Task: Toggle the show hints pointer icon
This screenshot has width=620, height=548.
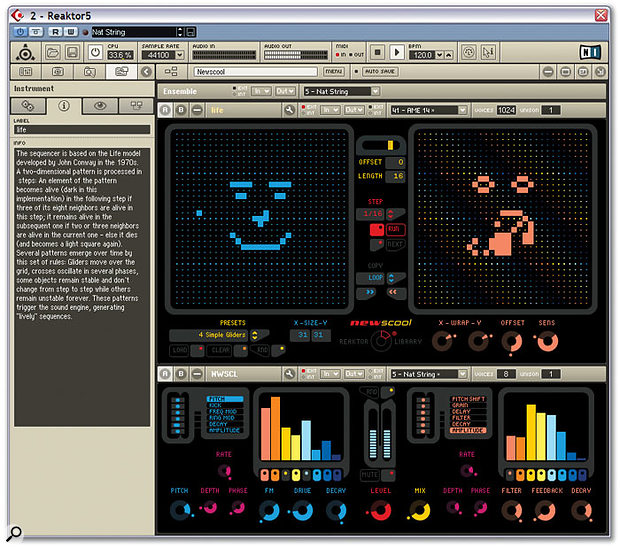Action: pos(488,52)
